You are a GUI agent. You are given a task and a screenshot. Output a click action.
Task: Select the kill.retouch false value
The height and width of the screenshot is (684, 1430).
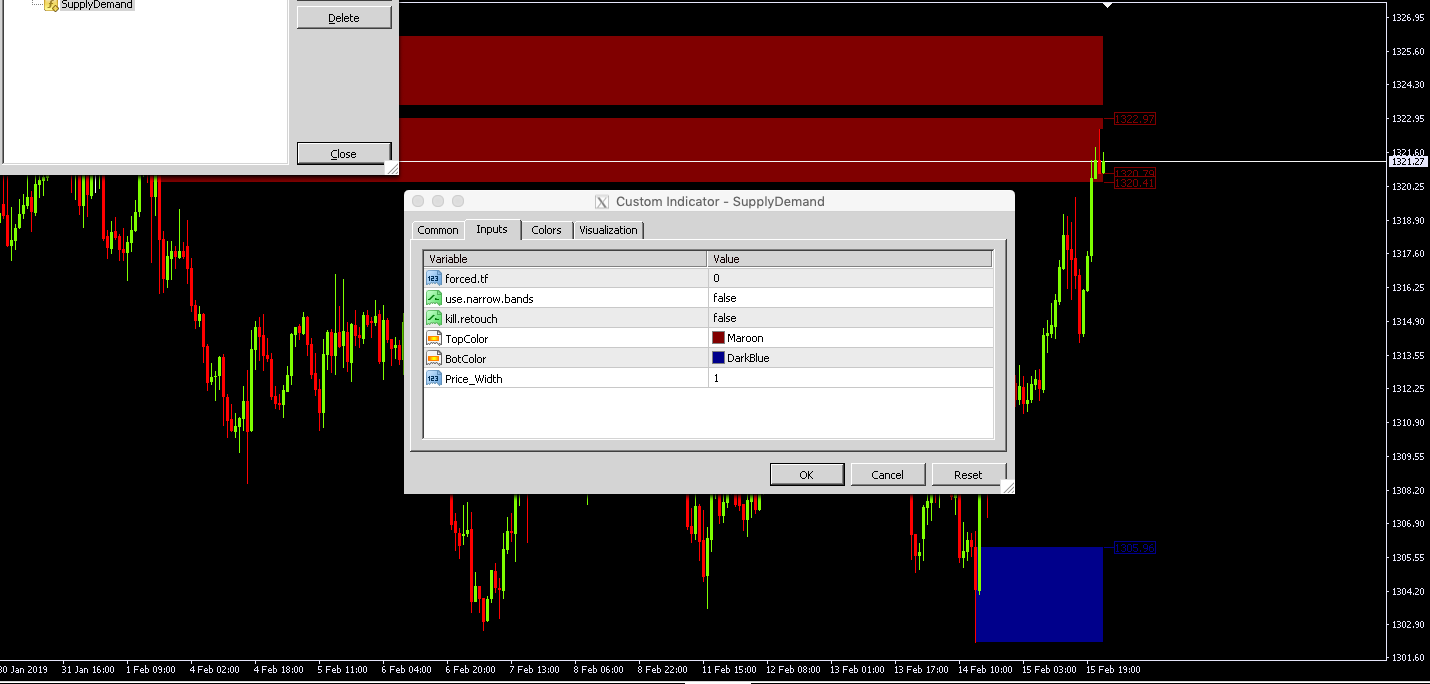(x=850, y=318)
